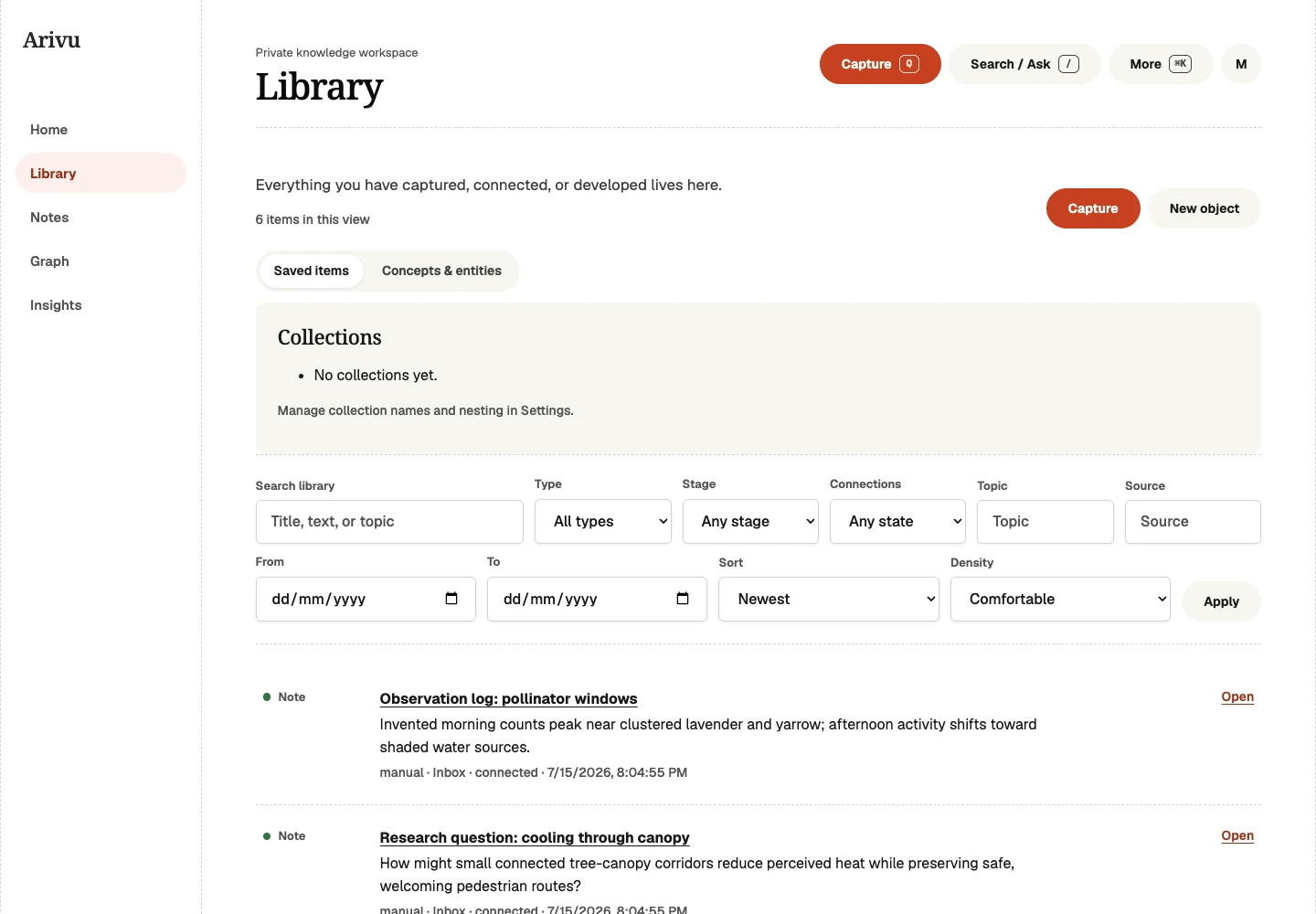Switch to the Saved items tab
Viewport: 1316px width, 914px height.
point(312,271)
